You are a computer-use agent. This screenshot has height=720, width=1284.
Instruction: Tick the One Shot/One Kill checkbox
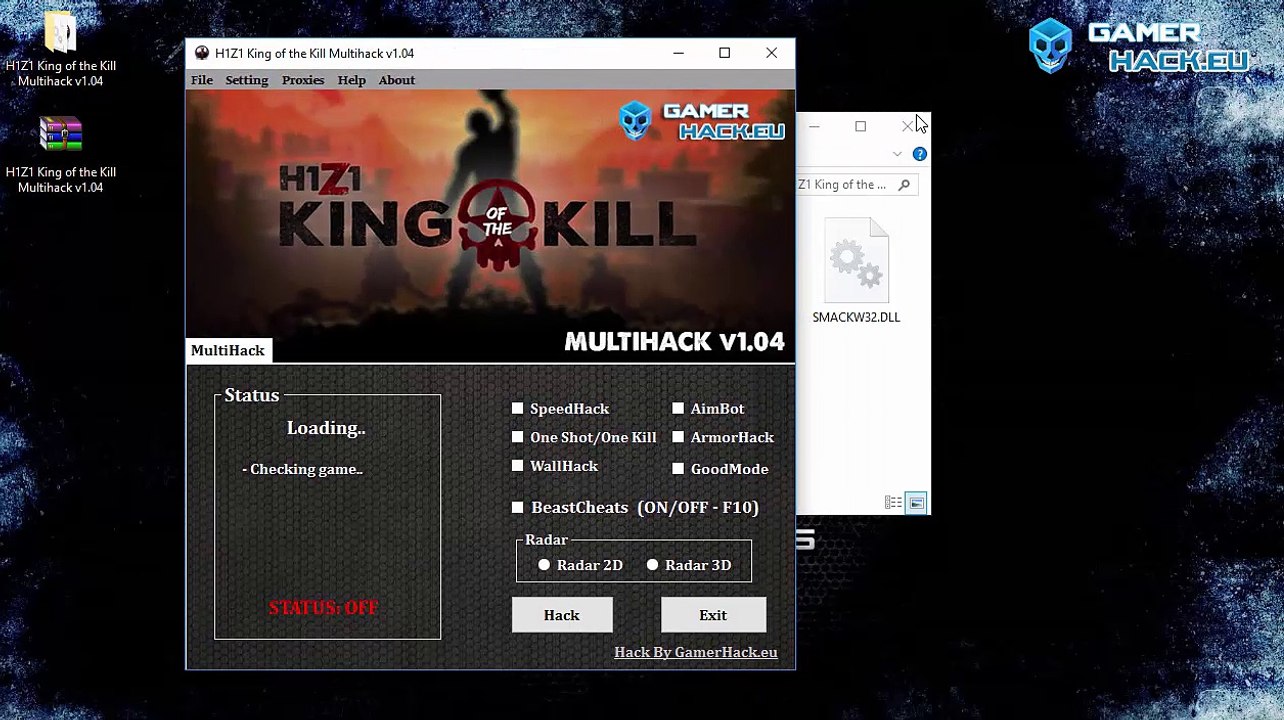[517, 437]
